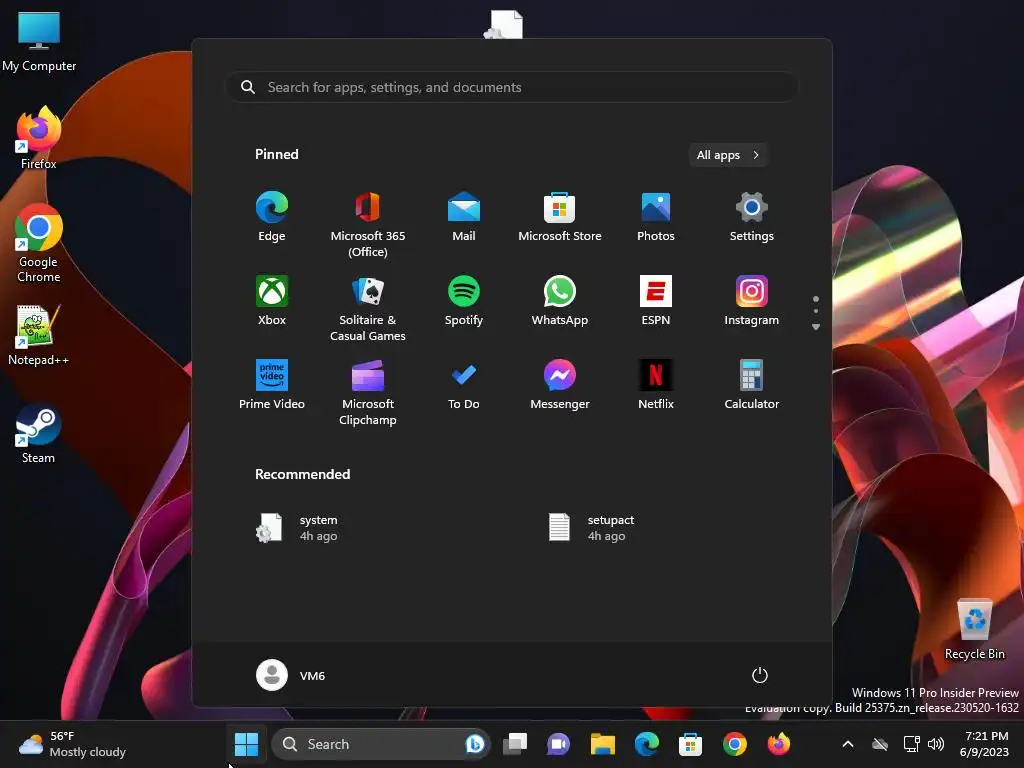Select the Firefox desktop shortcut
The height and width of the screenshot is (768, 1024).
coord(39,138)
